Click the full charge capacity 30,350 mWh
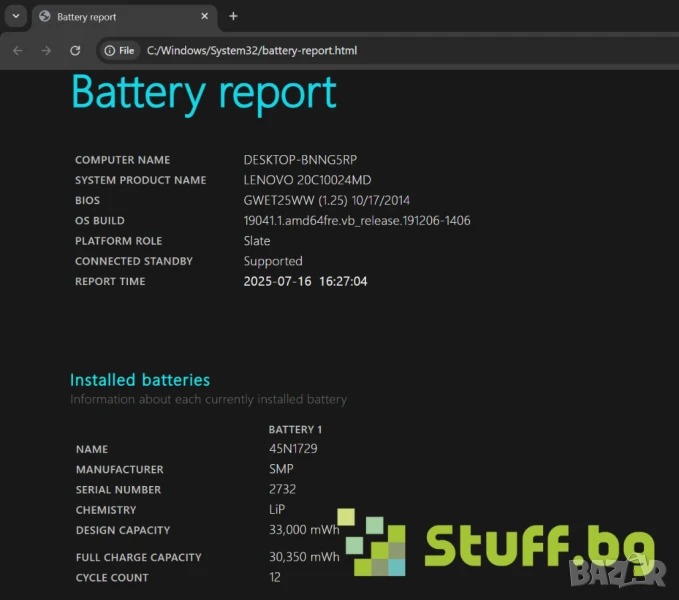Image resolution: width=679 pixels, height=600 pixels. pyautogui.click(x=304, y=557)
